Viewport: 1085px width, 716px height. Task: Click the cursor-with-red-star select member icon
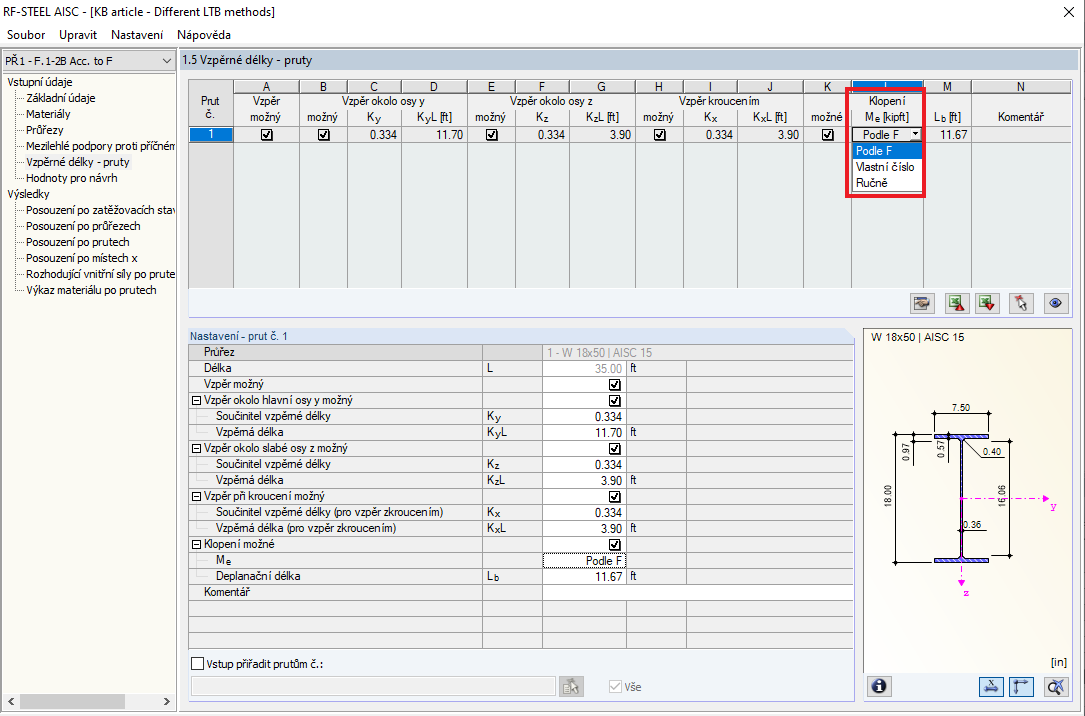coord(1021,303)
